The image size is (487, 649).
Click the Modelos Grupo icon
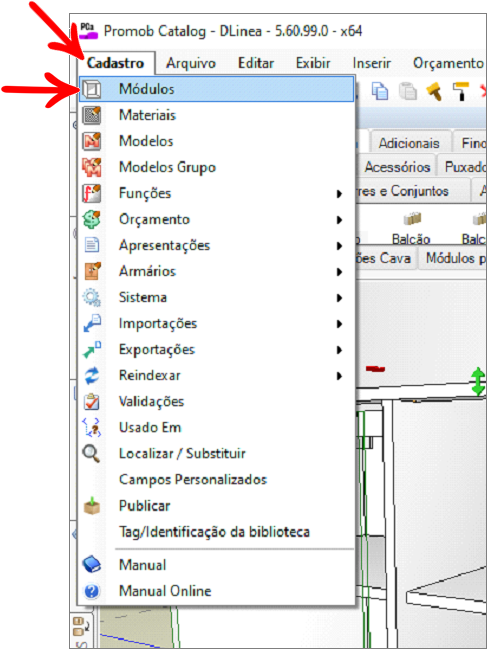click(91, 167)
